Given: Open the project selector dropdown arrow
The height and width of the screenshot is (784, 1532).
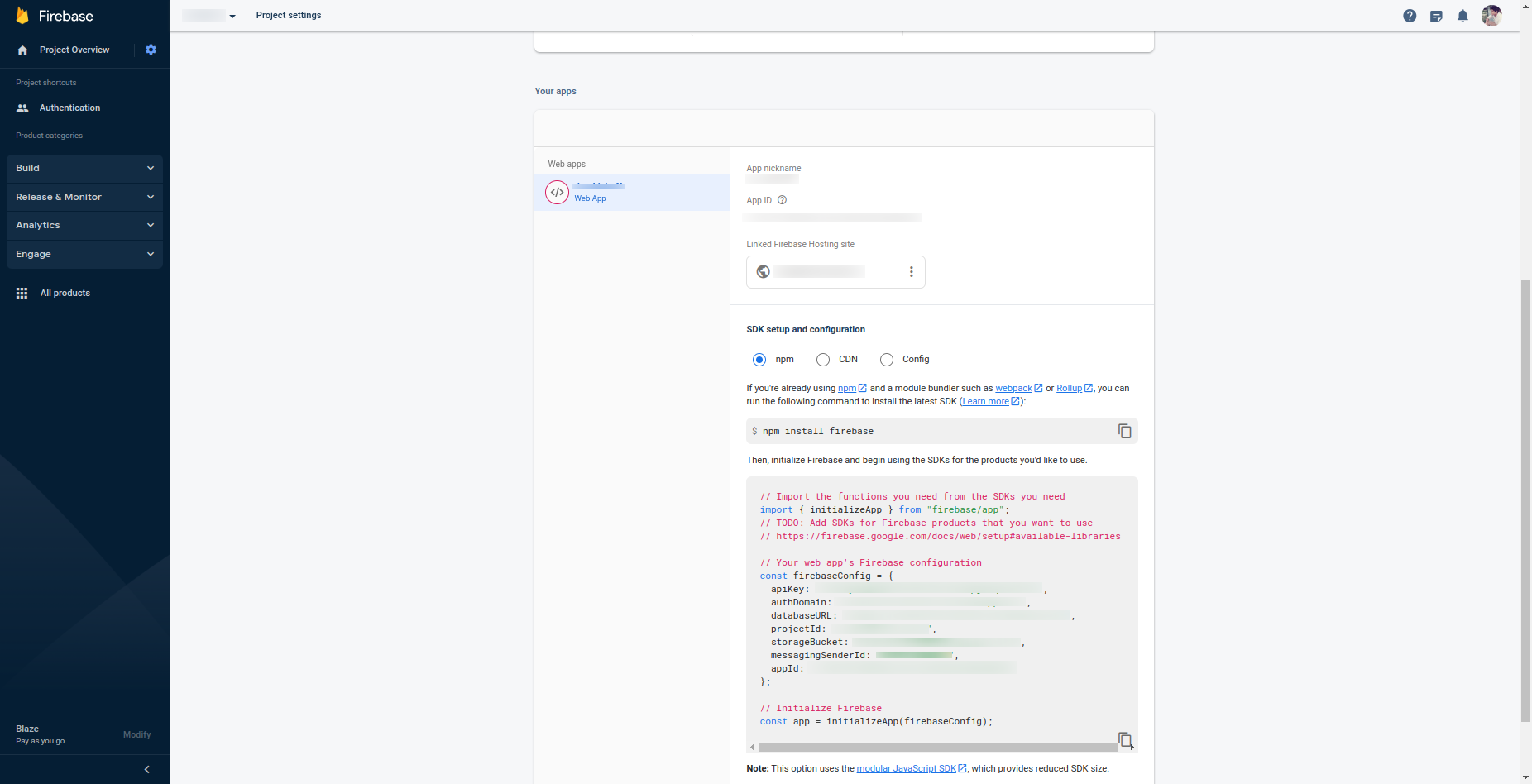Looking at the screenshot, I should point(232,17).
